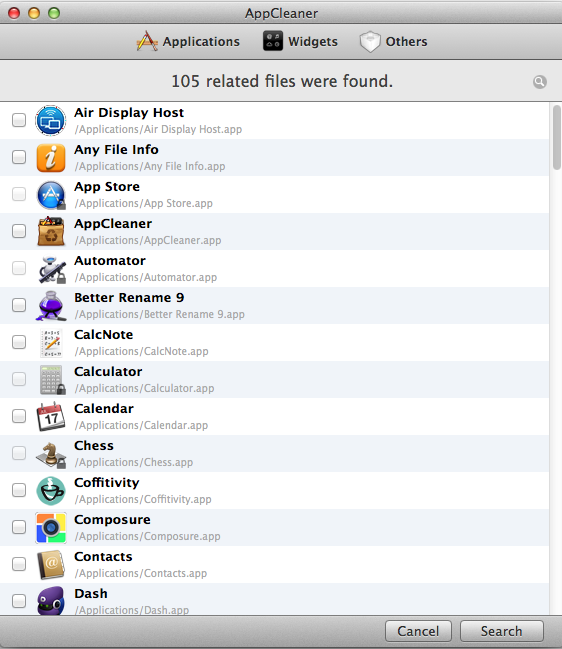
Task: Click the disabled Automator checkbox
Action: coord(19,268)
